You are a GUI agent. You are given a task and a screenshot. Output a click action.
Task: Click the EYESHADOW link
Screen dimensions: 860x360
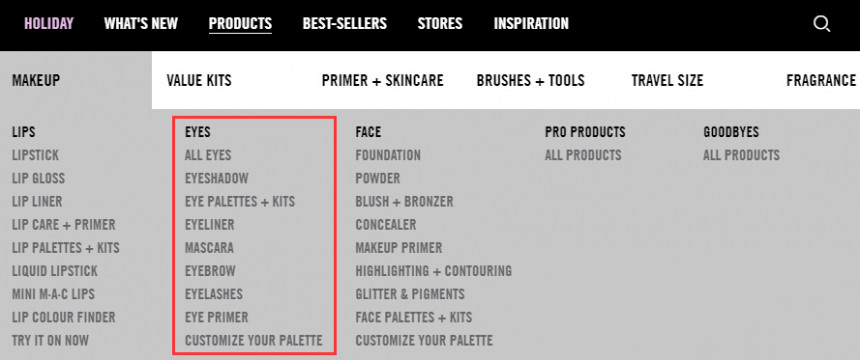click(217, 178)
